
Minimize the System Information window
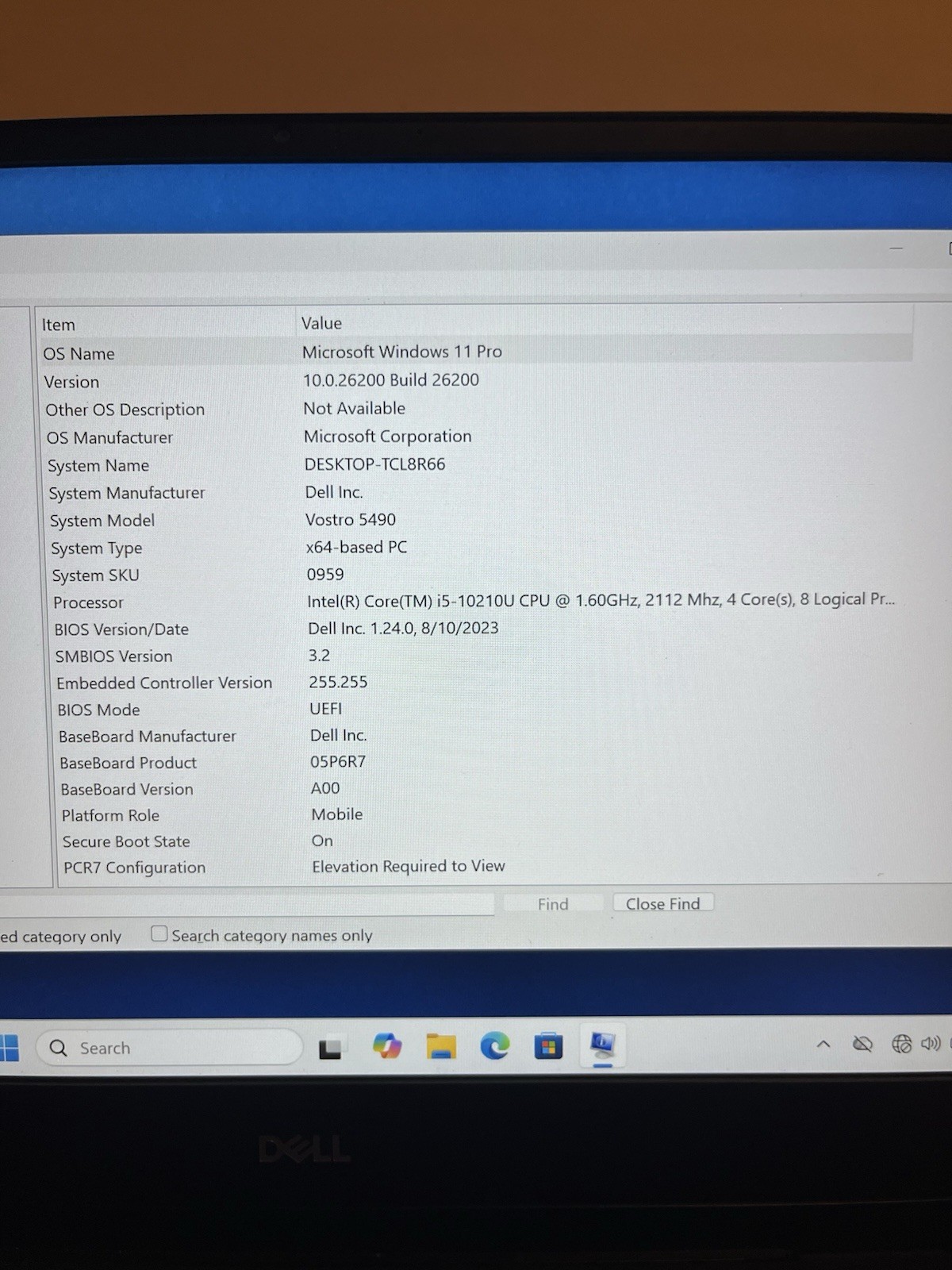pyautogui.click(x=896, y=248)
